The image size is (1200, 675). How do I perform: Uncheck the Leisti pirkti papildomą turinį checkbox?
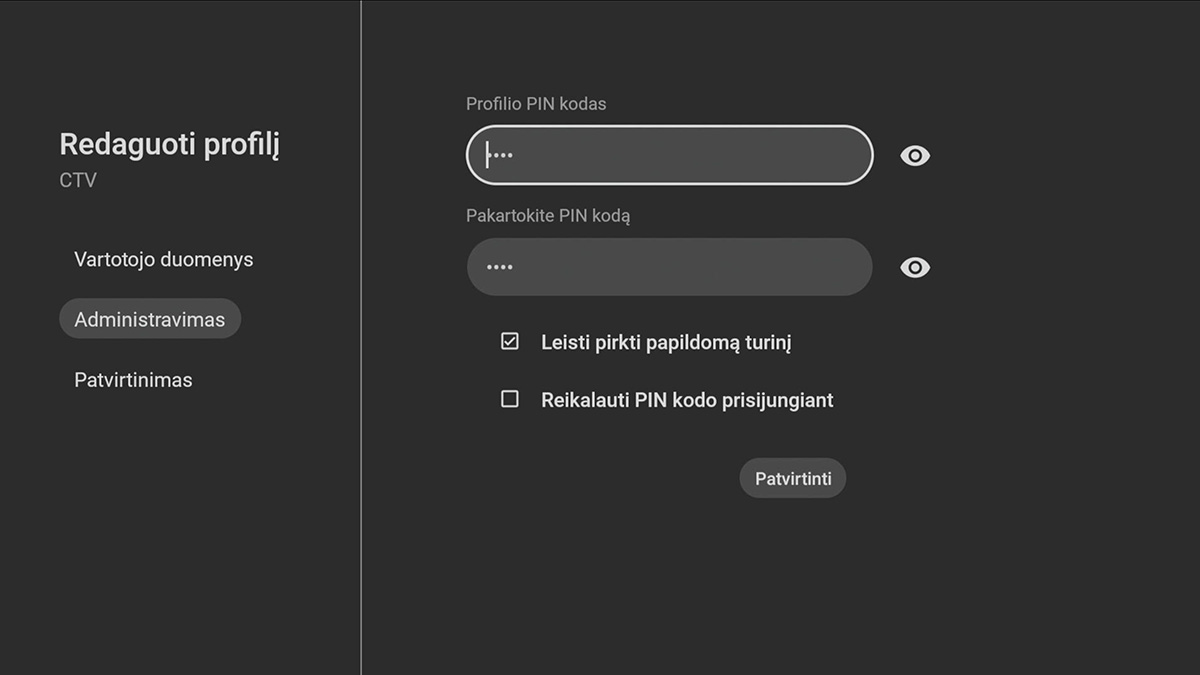[x=510, y=342]
